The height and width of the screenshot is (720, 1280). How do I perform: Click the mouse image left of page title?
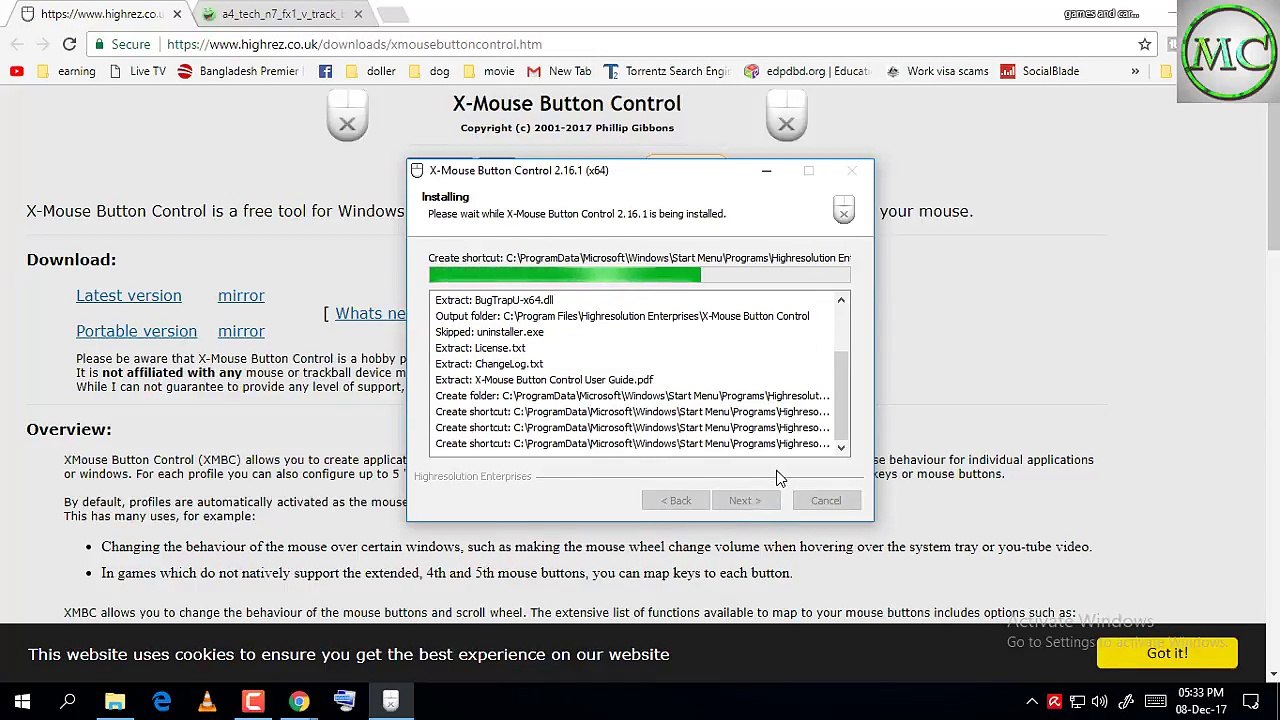pyautogui.click(x=347, y=116)
